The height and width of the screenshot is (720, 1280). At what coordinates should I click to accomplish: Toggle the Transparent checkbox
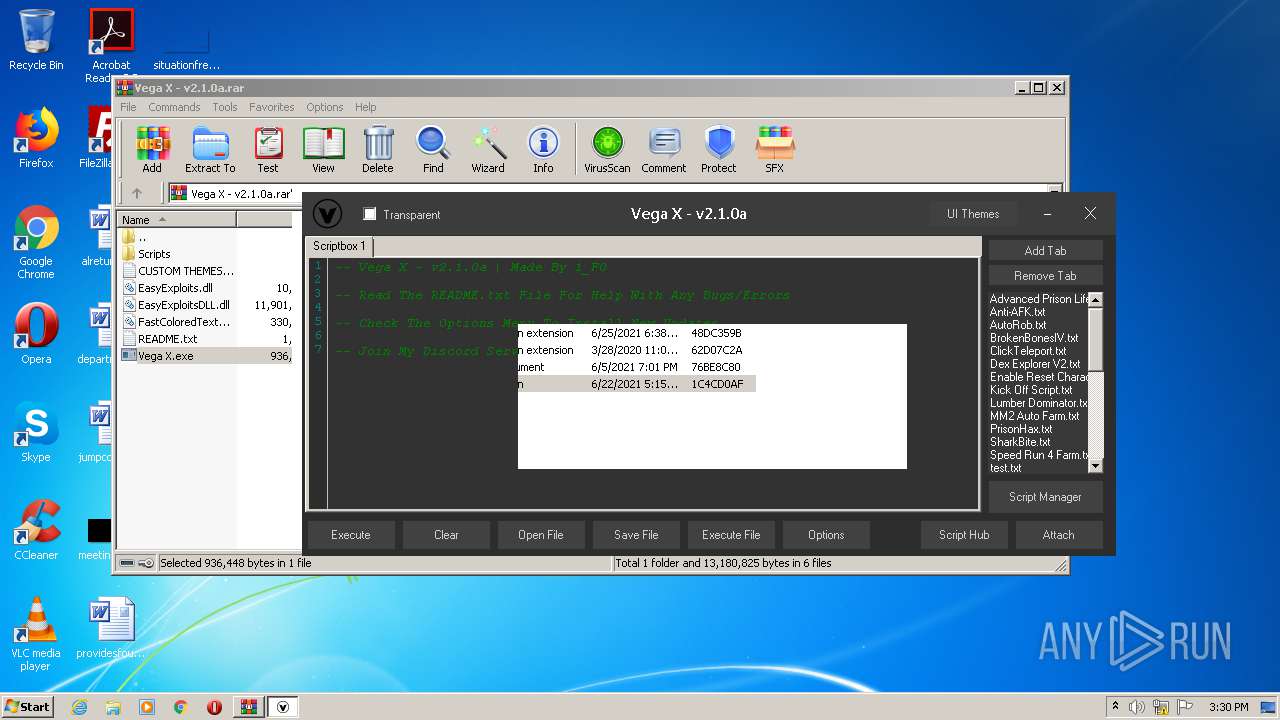pos(370,214)
